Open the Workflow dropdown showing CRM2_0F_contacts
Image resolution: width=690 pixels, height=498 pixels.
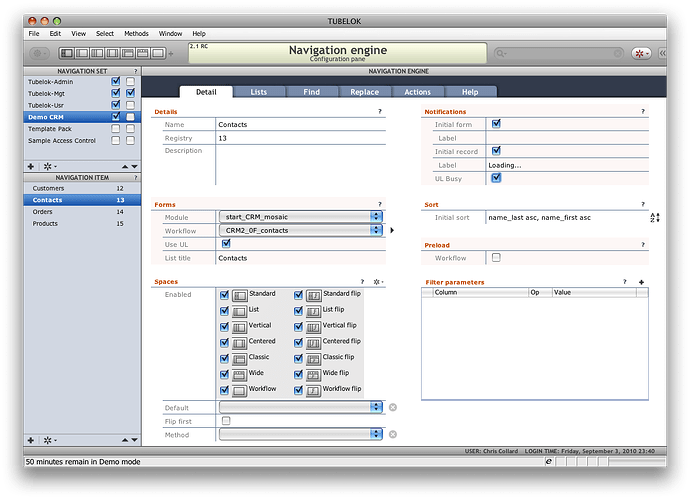pos(301,230)
